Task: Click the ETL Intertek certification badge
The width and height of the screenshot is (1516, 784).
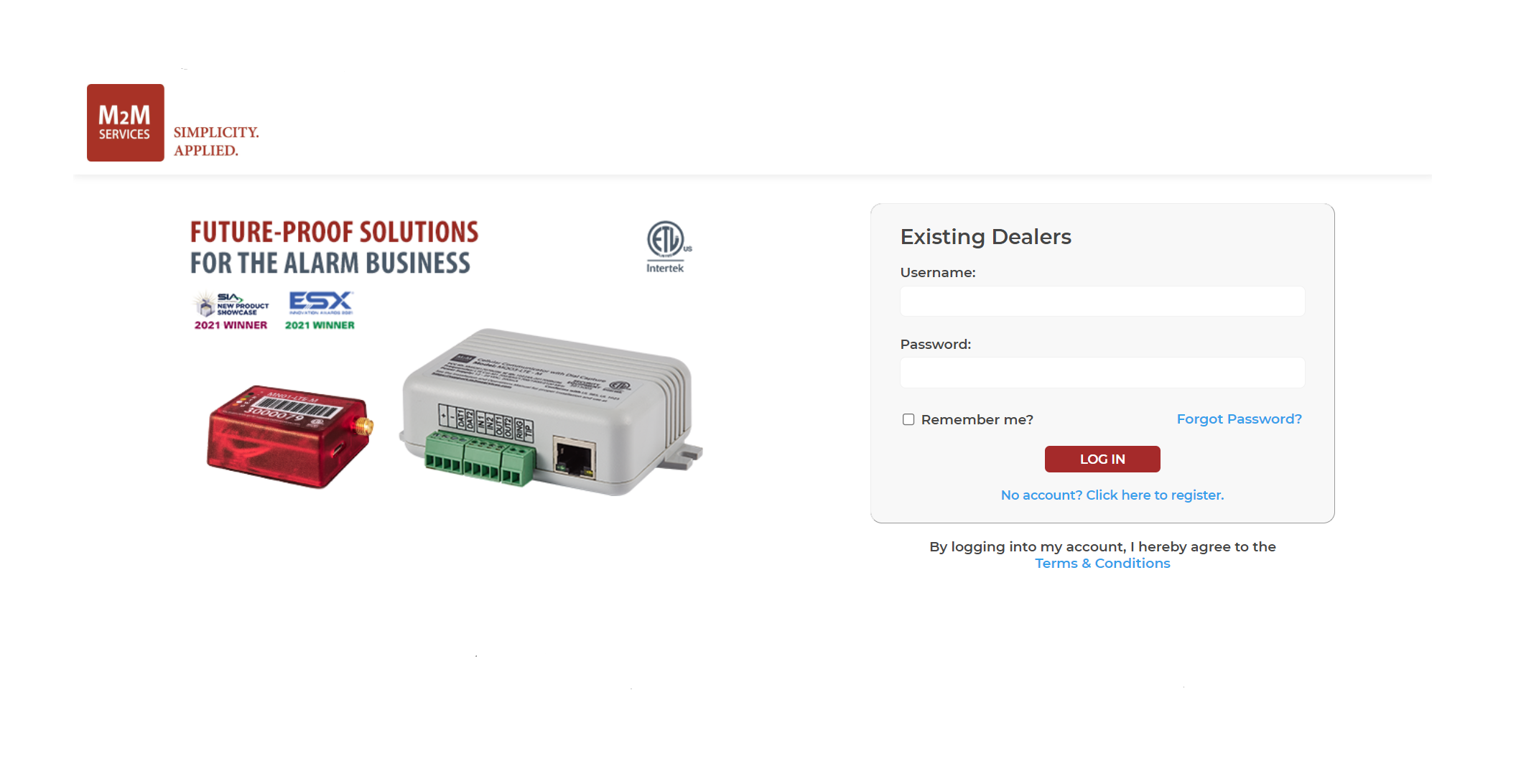Action: point(668,247)
